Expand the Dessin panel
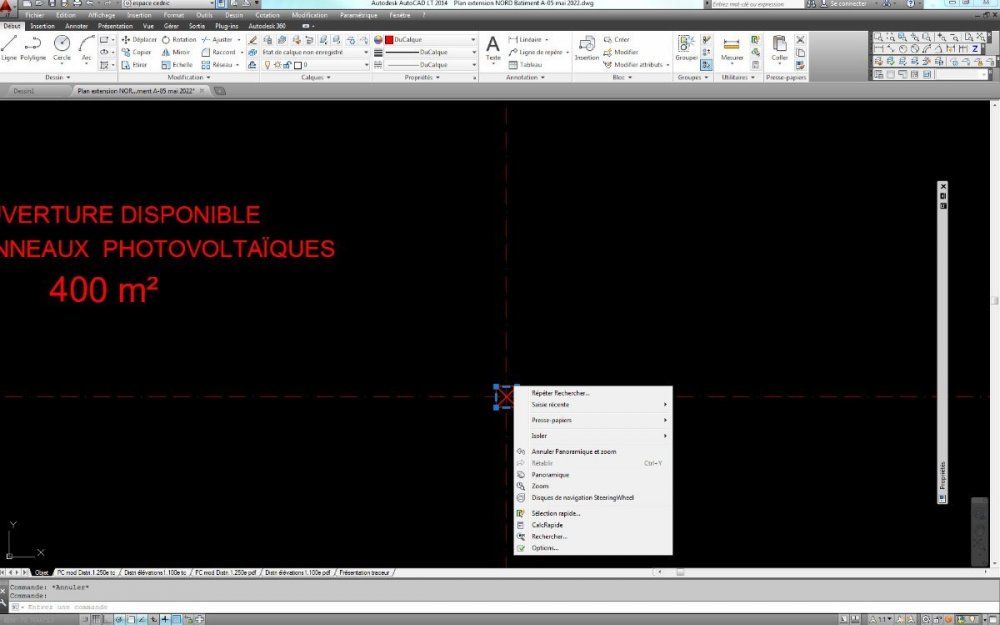Image resolution: width=1000 pixels, height=625 pixels. [58, 77]
